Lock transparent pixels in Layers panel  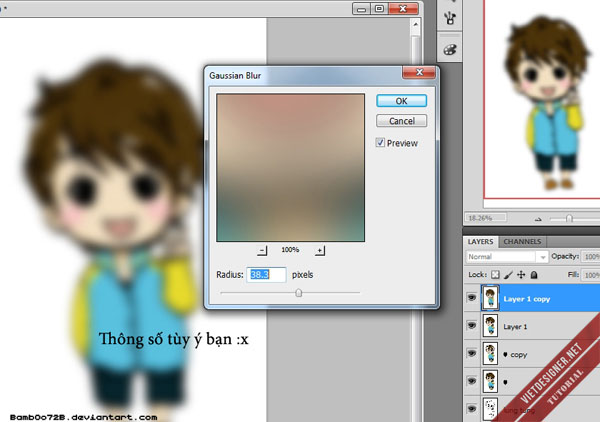[495, 275]
